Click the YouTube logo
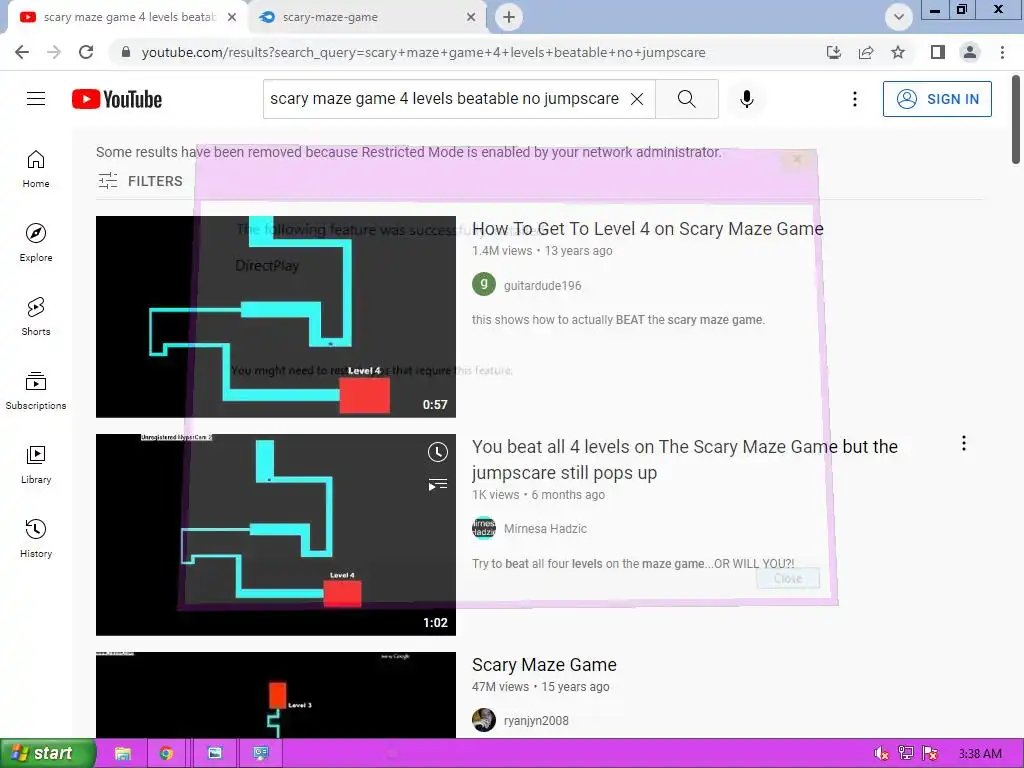 [x=117, y=99]
